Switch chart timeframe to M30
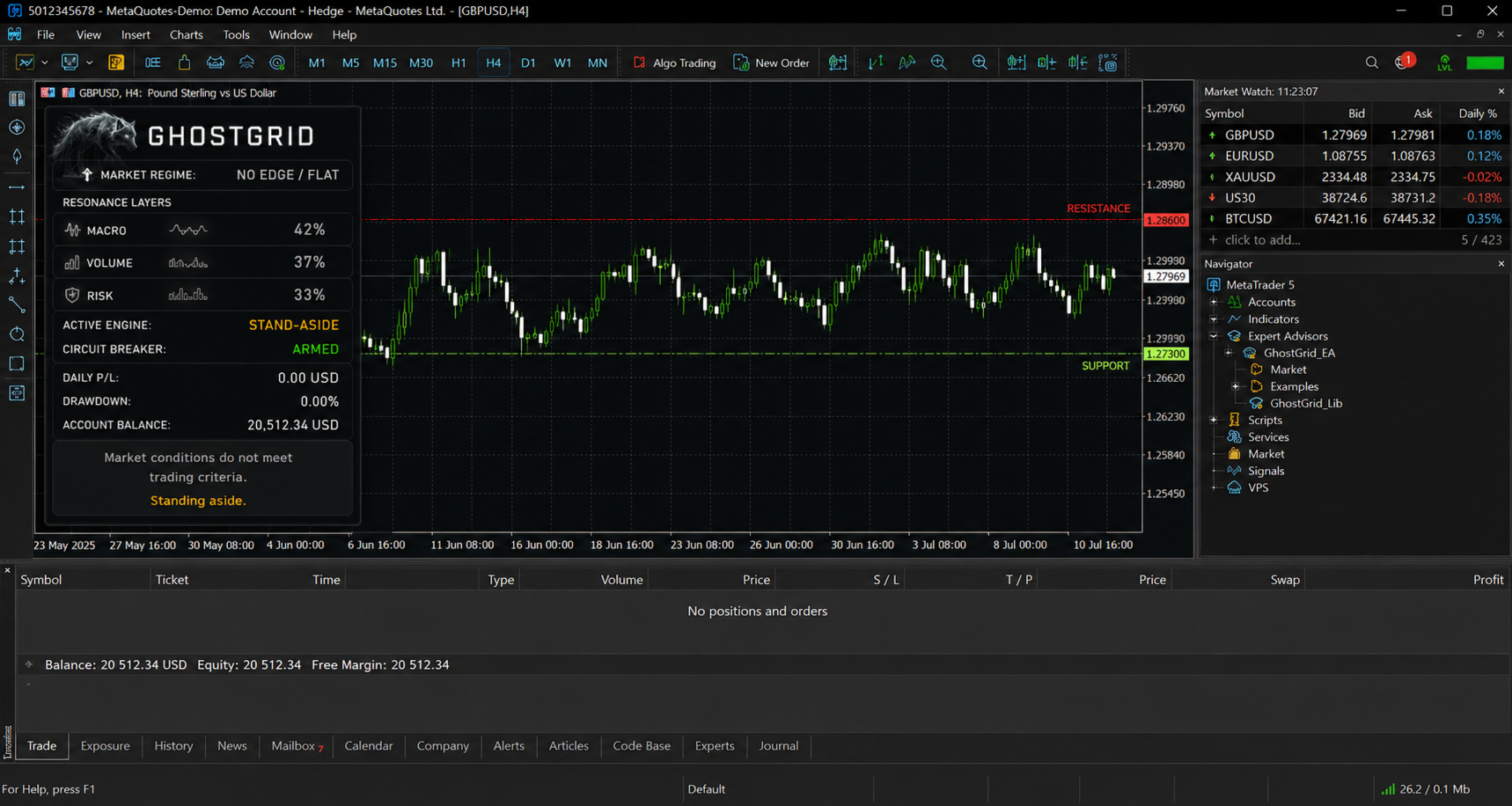Screen dimensions: 1512x806 click(x=421, y=62)
